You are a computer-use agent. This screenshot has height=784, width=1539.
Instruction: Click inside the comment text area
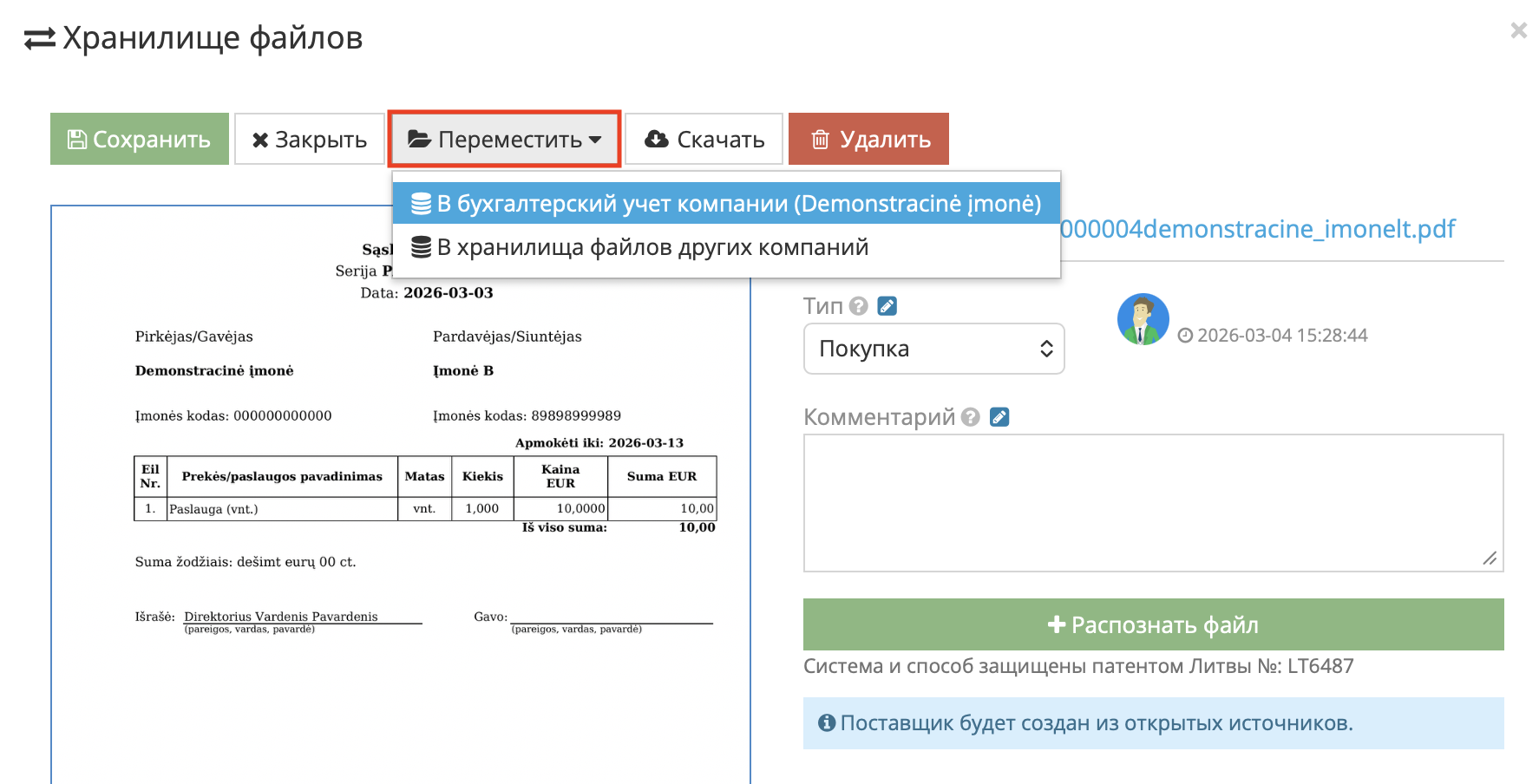(x=1152, y=501)
